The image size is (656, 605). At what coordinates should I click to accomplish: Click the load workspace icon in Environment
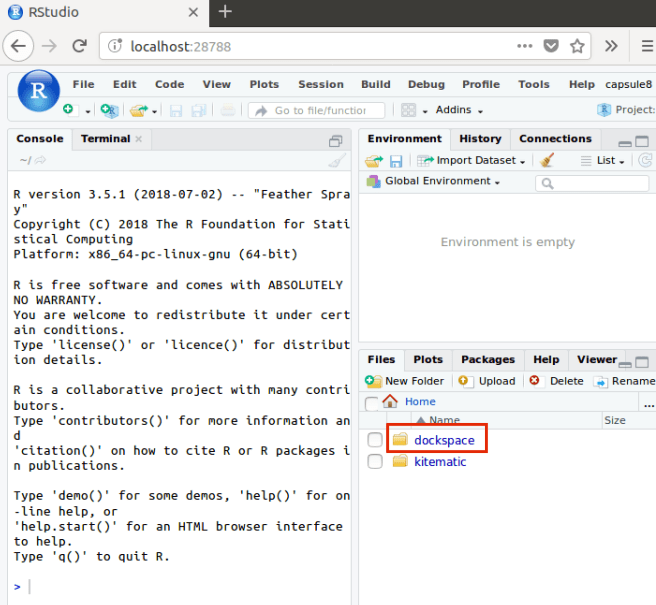tap(374, 160)
